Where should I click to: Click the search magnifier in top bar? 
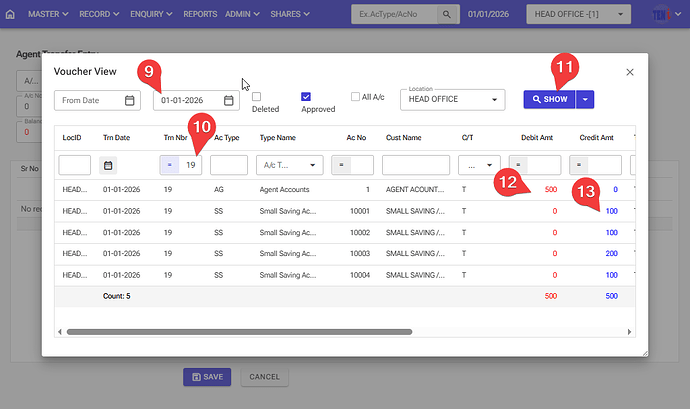pyautogui.click(x=446, y=15)
